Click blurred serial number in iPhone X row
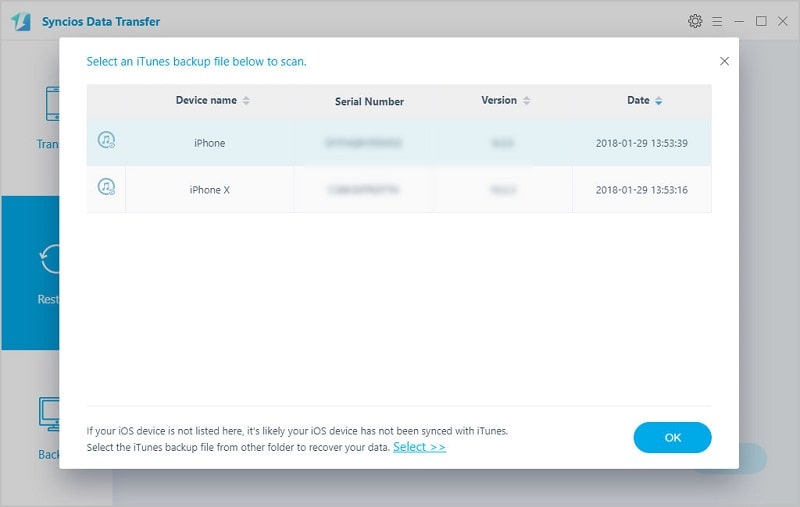800x507 pixels. coord(363,190)
